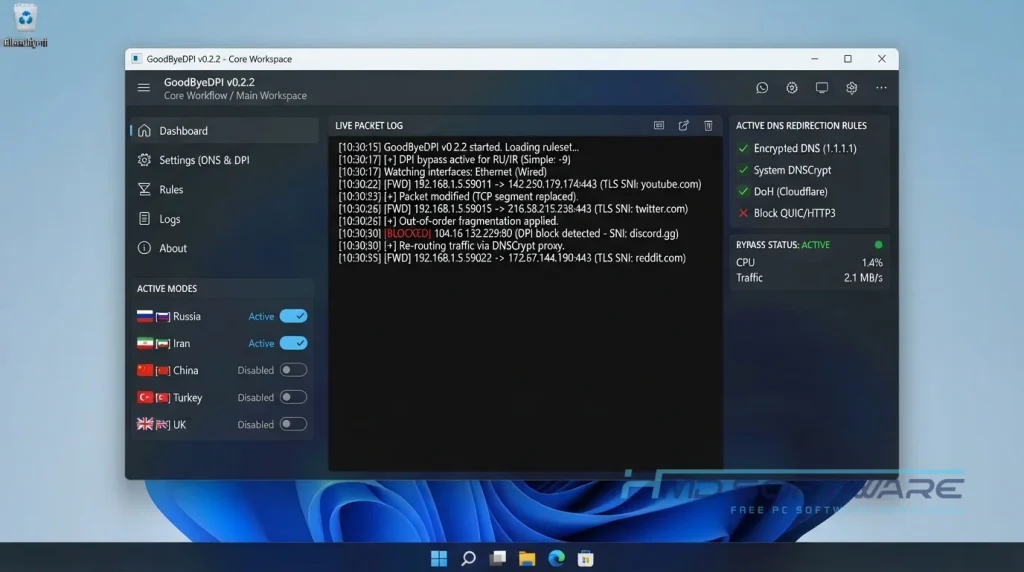Image resolution: width=1024 pixels, height=572 pixels.
Task: Clear the packet log with trash icon
Action: [708, 125]
